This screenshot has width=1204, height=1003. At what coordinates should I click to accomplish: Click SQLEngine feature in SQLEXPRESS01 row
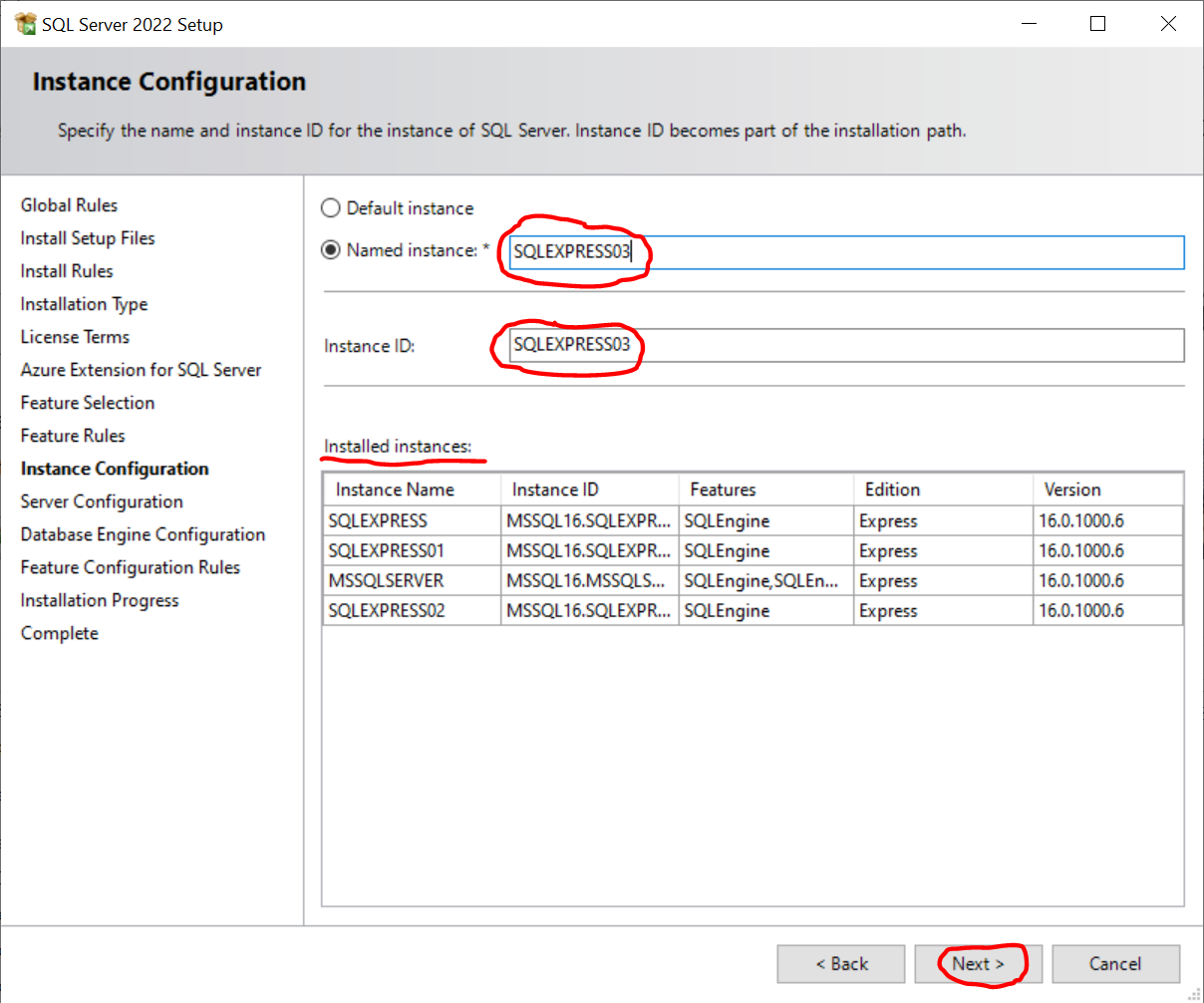click(x=766, y=550)
